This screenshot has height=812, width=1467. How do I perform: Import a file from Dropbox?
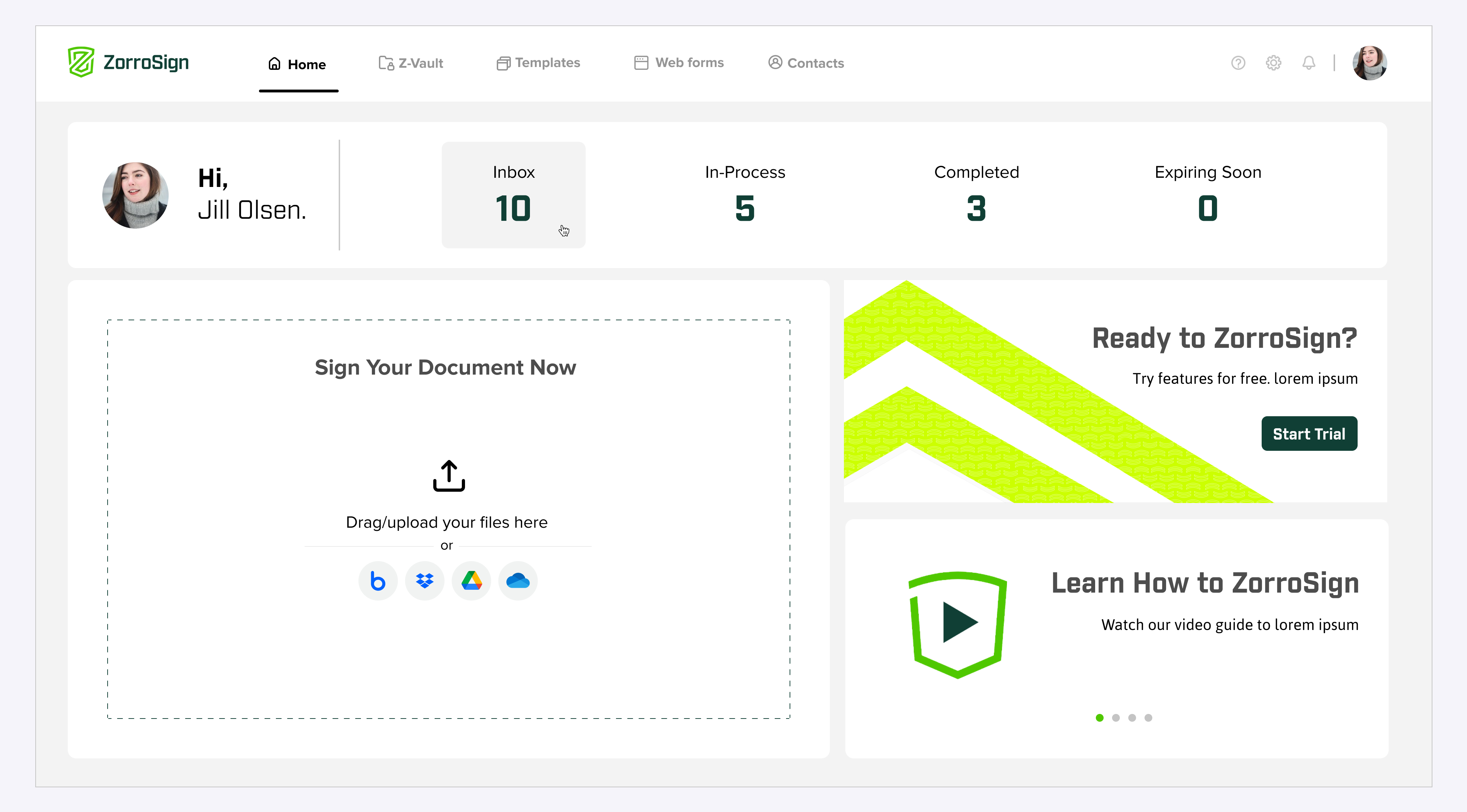tap(424, 581)
